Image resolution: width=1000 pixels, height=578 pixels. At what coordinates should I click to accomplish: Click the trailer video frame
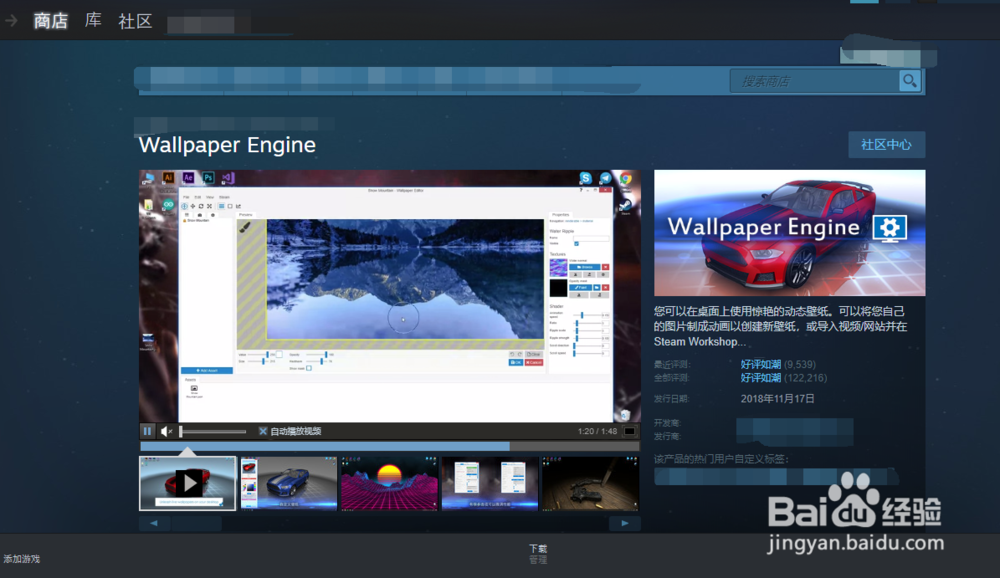tap(390, 296)
